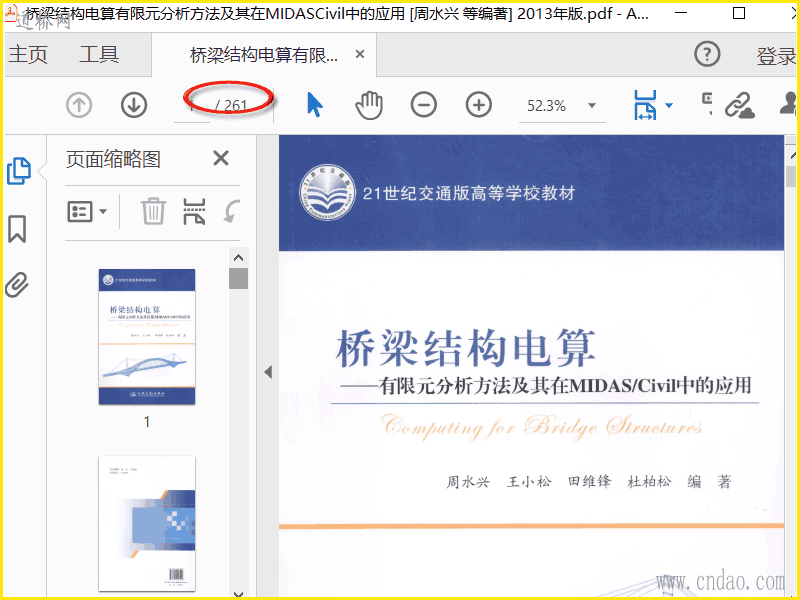Screen dimensions: 800x600
Task: Click the thumbnail panel scroll down arrow
Action: (x=238, y=594)
